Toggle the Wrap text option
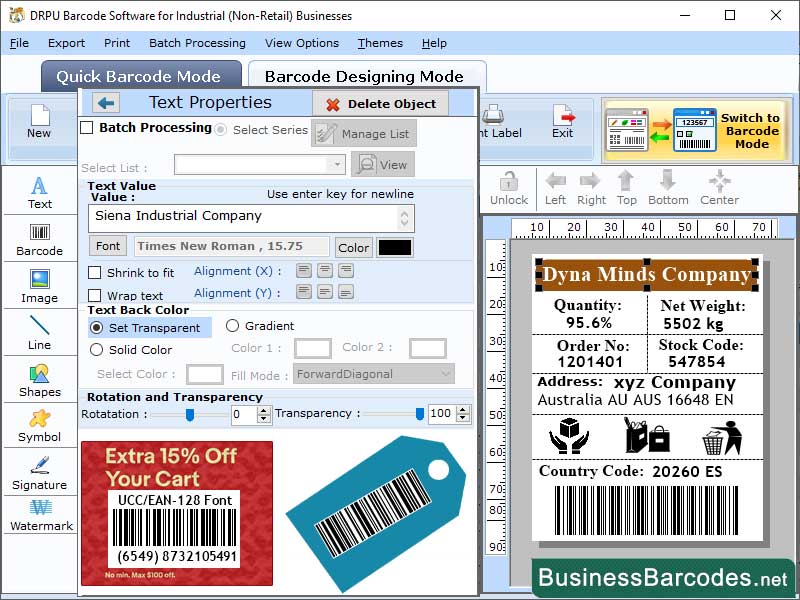The image size is (800, 600). (x=92, y=294)
